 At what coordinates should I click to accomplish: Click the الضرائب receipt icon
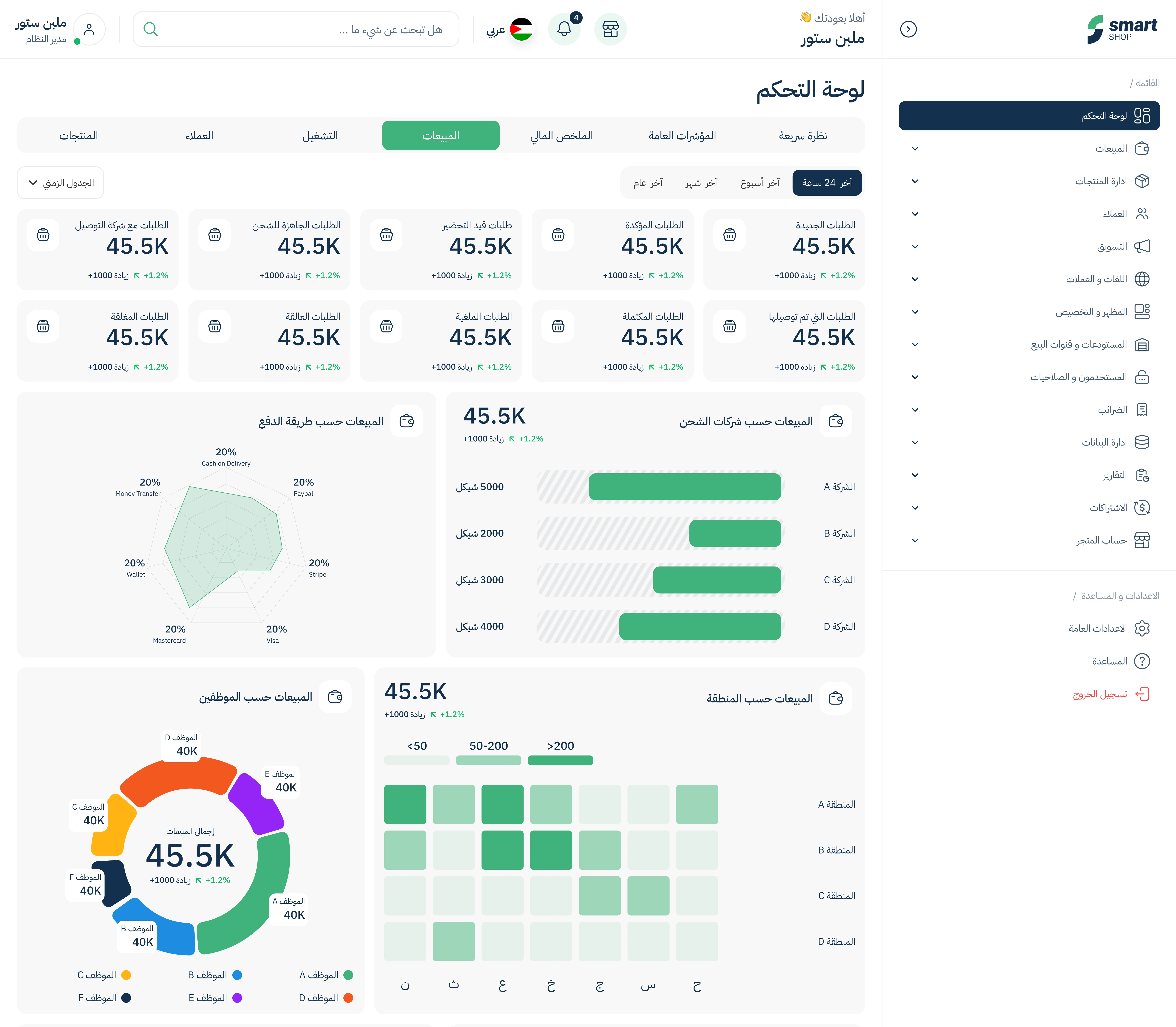click(1142, 410)
